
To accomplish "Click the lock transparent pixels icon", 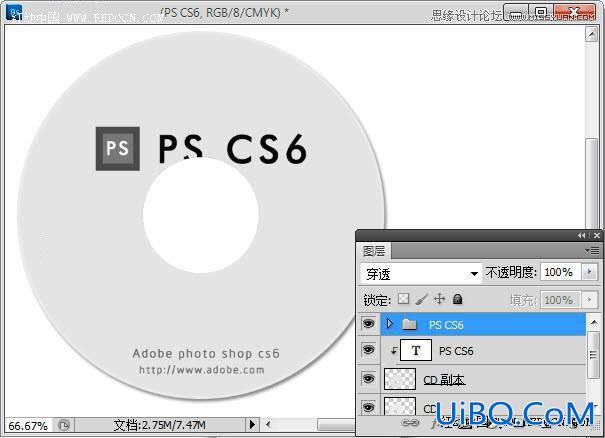I will click(404, 299).
